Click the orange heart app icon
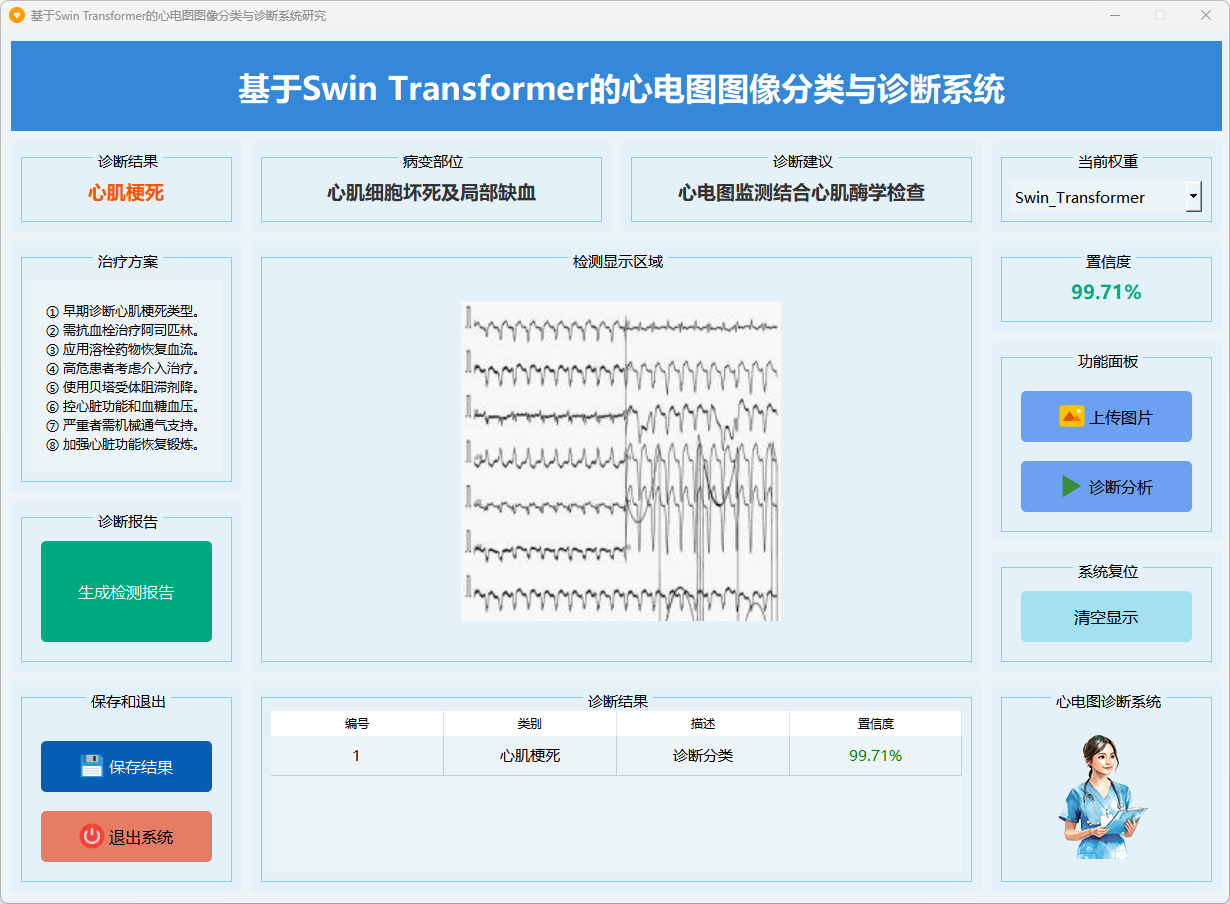This screenshot has height=904, width=1230. pos(16,16)
